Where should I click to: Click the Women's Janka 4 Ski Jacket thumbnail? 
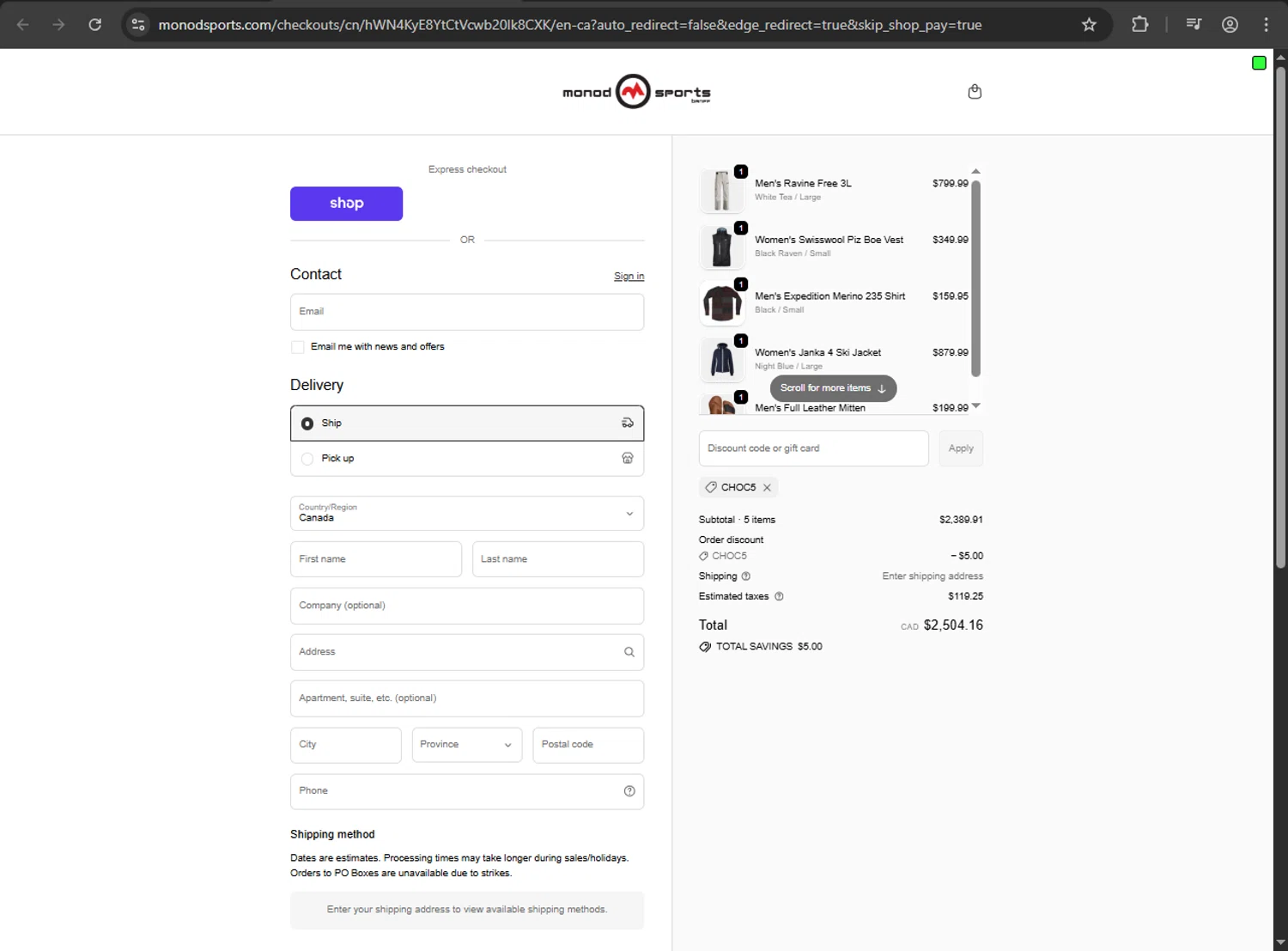click(722, 359)
